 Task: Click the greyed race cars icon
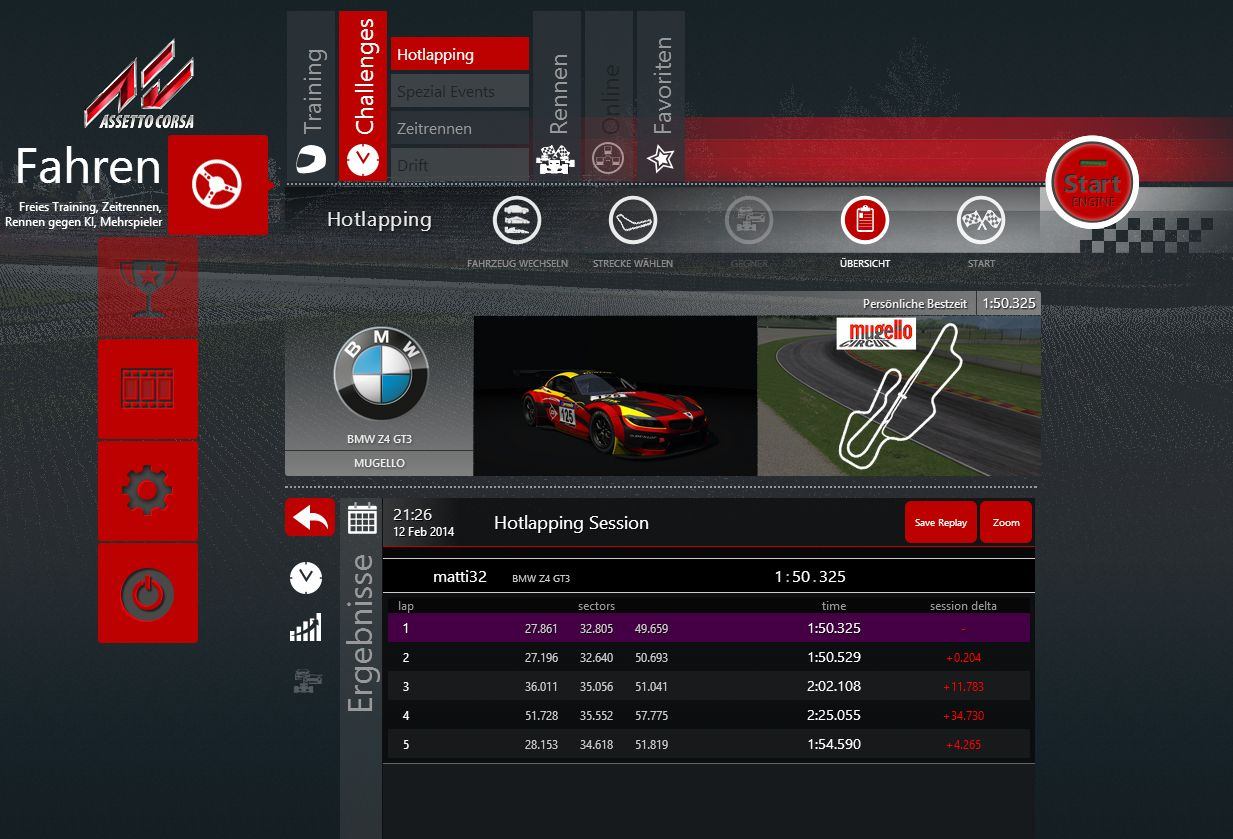[x=306, y=681]
